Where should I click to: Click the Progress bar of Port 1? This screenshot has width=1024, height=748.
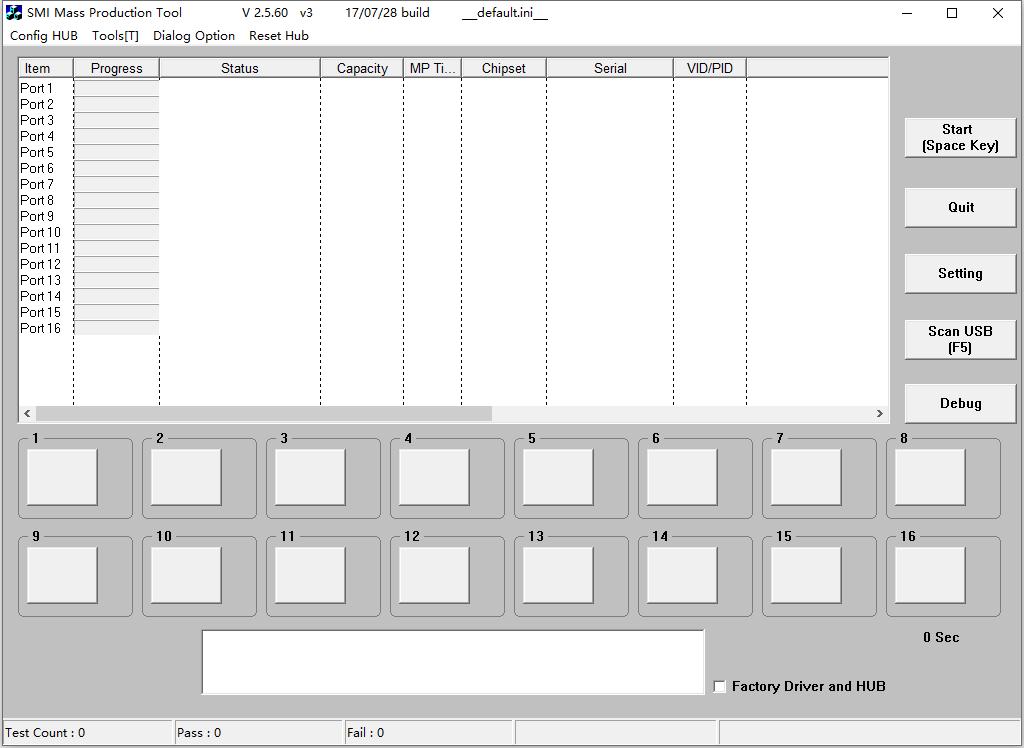(116, 88)
